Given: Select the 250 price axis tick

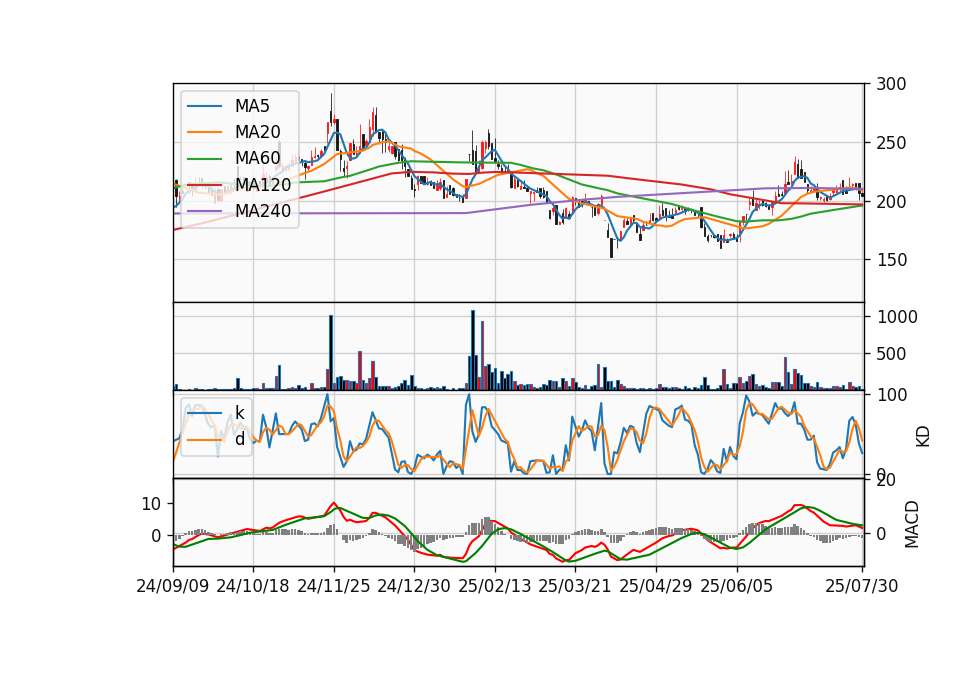Looking at the screenshot, I should click(x=890, y=143).
